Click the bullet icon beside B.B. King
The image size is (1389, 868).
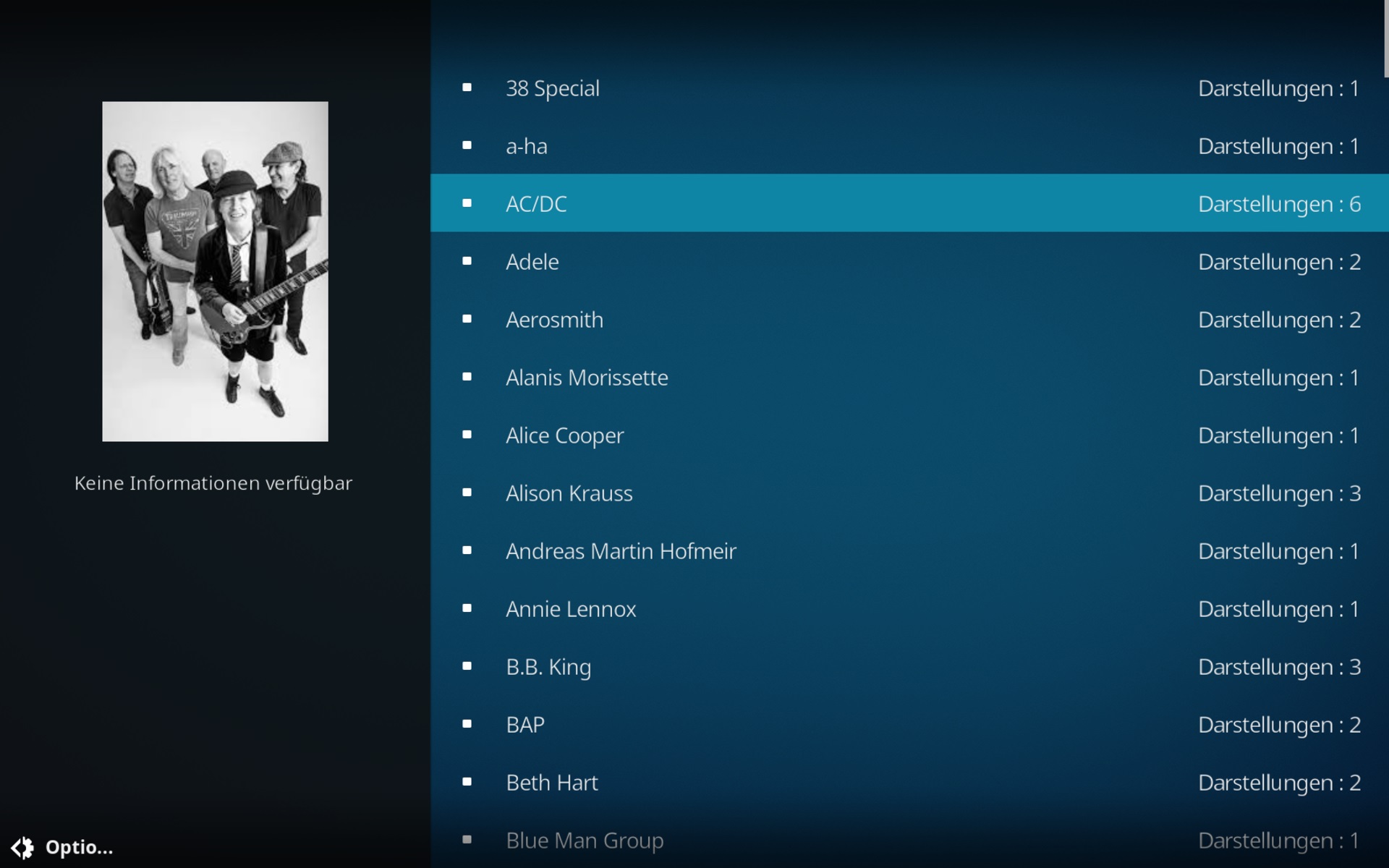(467, 666)
